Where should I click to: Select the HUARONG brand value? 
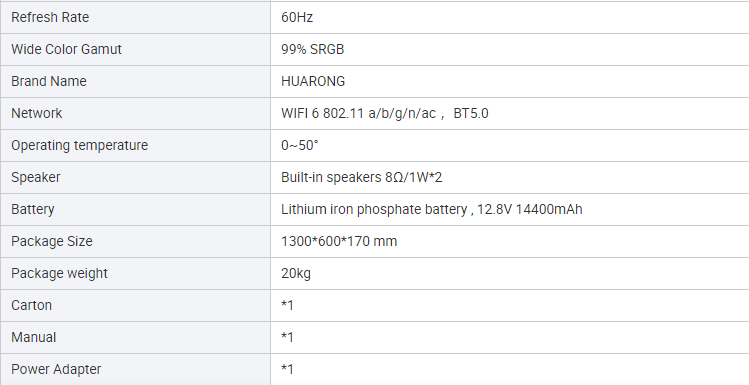[313, 81]
